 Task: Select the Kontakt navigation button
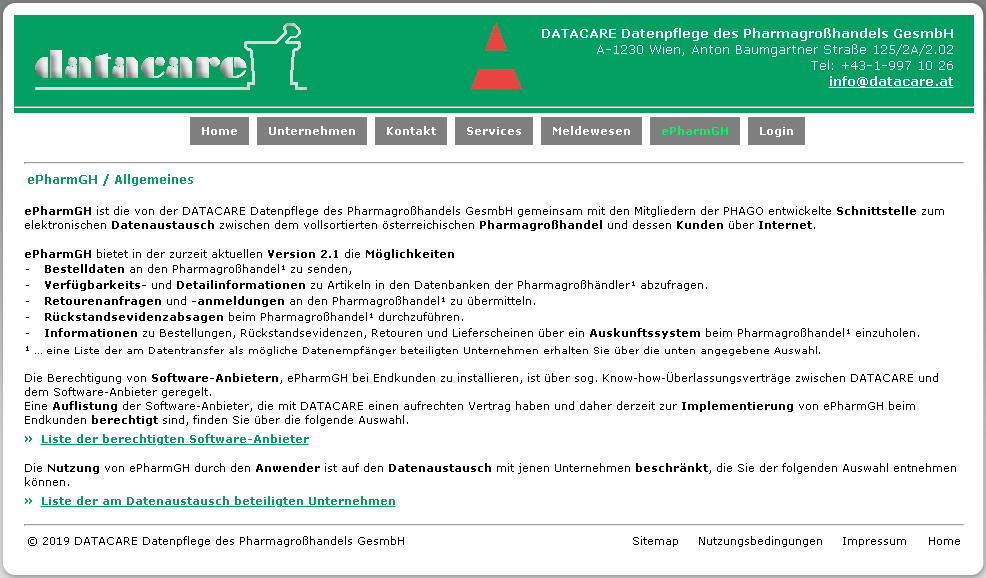pyautogui.click(x=411, y=131)
